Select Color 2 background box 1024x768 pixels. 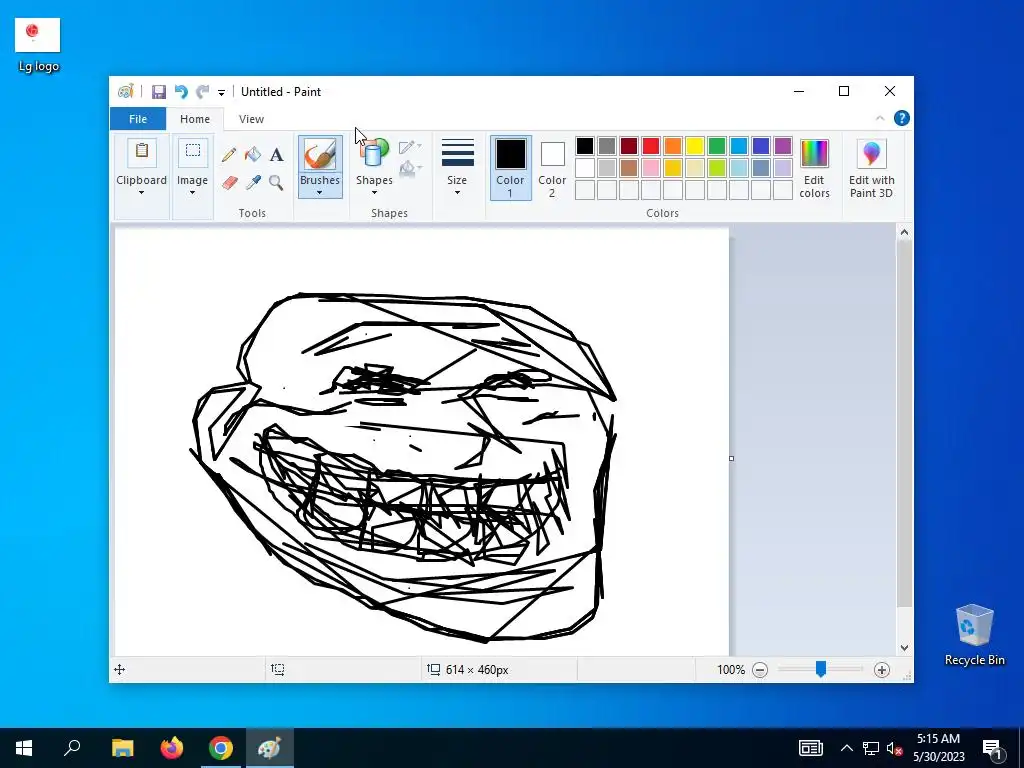[x=552, y=168]
